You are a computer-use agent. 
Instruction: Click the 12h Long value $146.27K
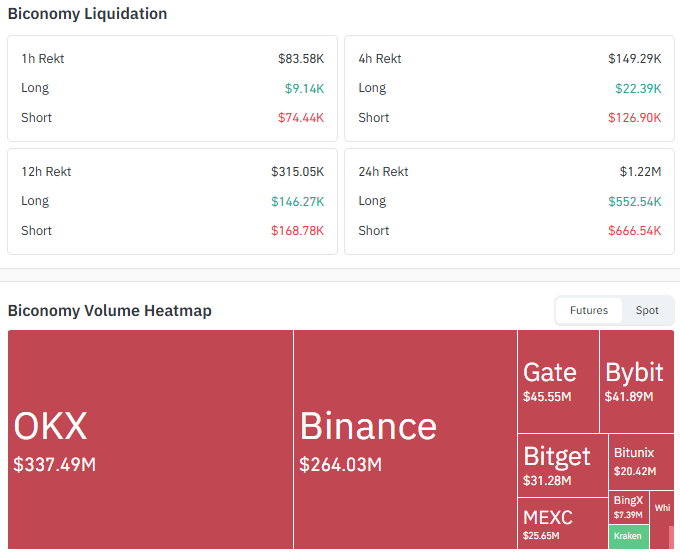pyautogui.click(x=298, y=202)
